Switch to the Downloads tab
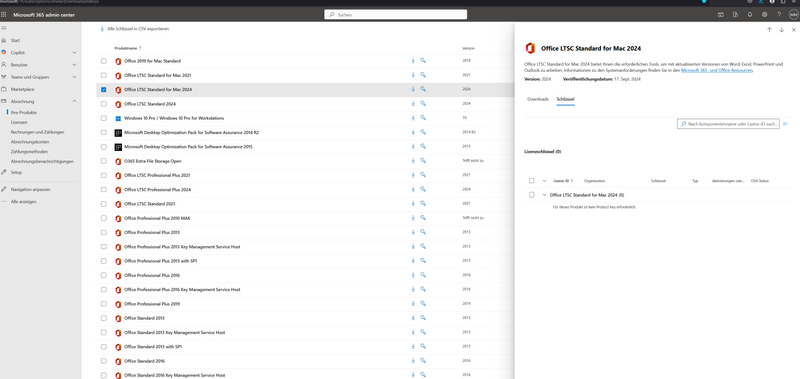Screen dimensions: 800x379 click(x=538, y=99)
